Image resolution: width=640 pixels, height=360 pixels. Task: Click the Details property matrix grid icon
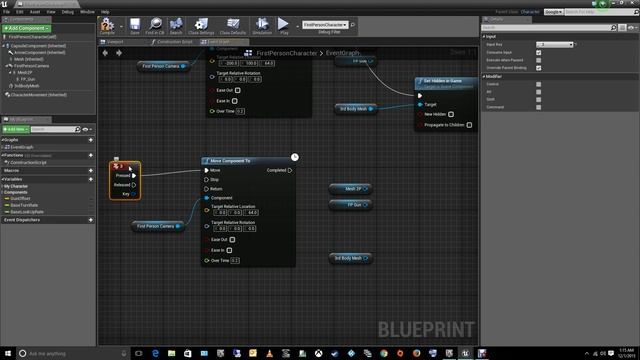[x=622, y=28]
